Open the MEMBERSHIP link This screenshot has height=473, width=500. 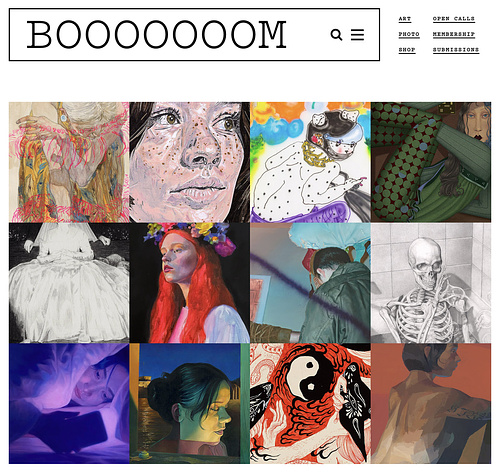pyautogui.click(x=454, y=34)
